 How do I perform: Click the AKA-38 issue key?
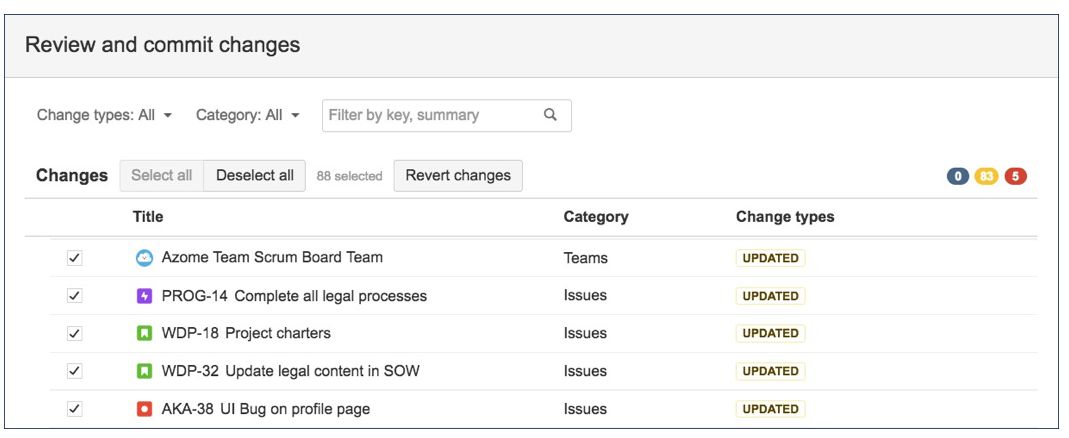click(x=188, y=409)
